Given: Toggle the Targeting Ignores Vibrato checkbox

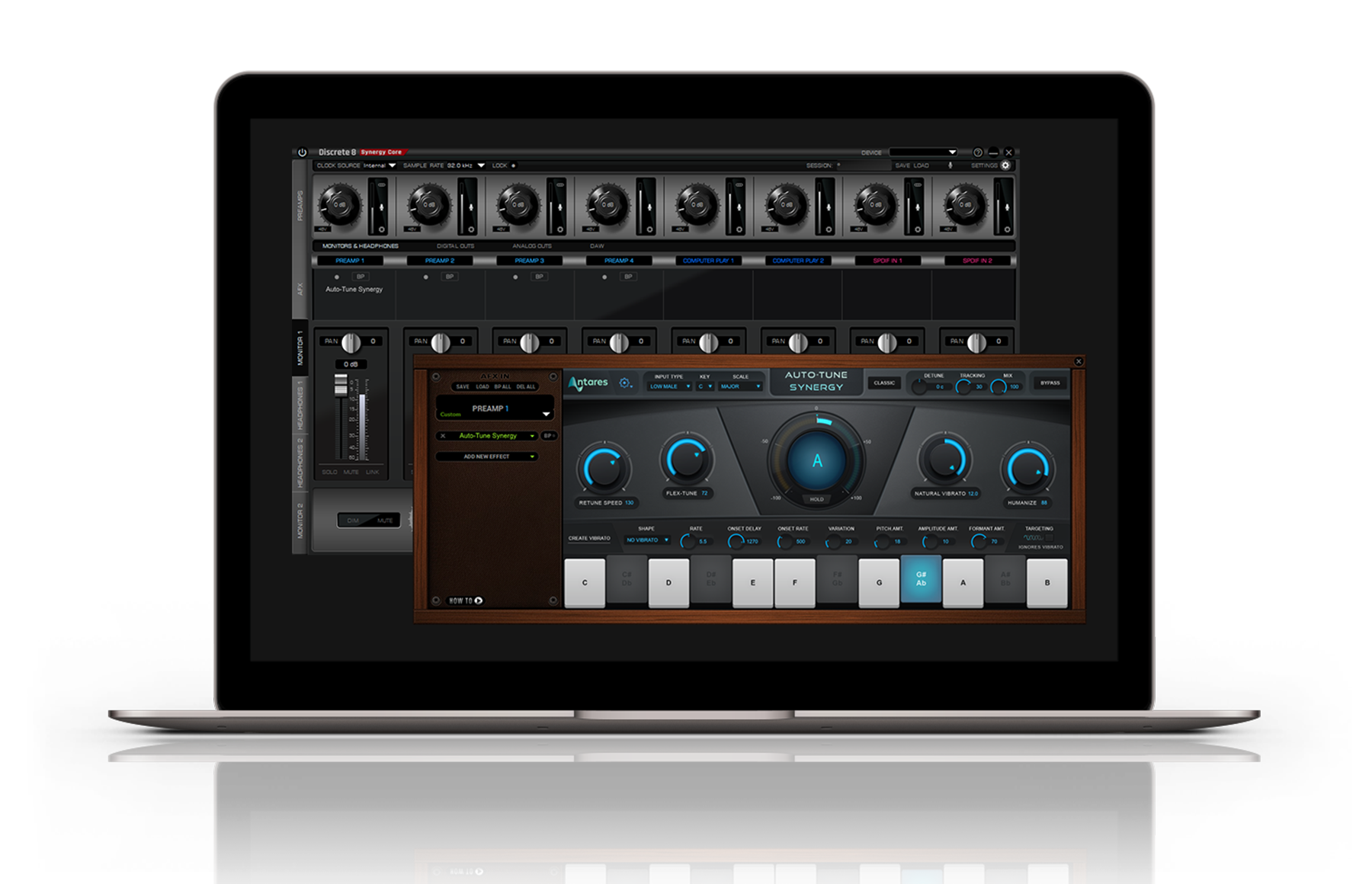Looking at the screenshot, I should (1050, 537).
